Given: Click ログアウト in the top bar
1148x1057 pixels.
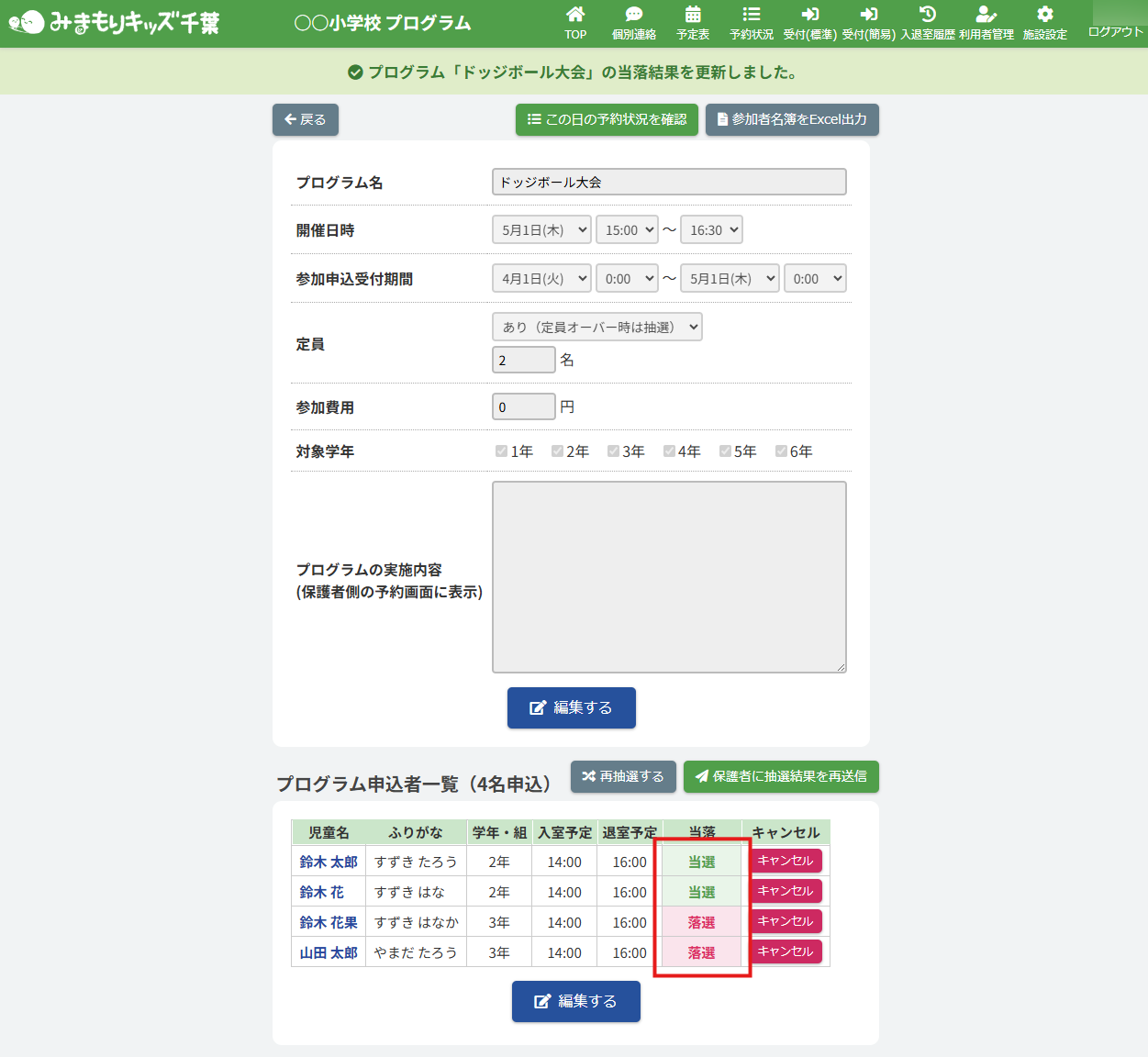Looking at the screenshot, I should [x=1115, y=31].
